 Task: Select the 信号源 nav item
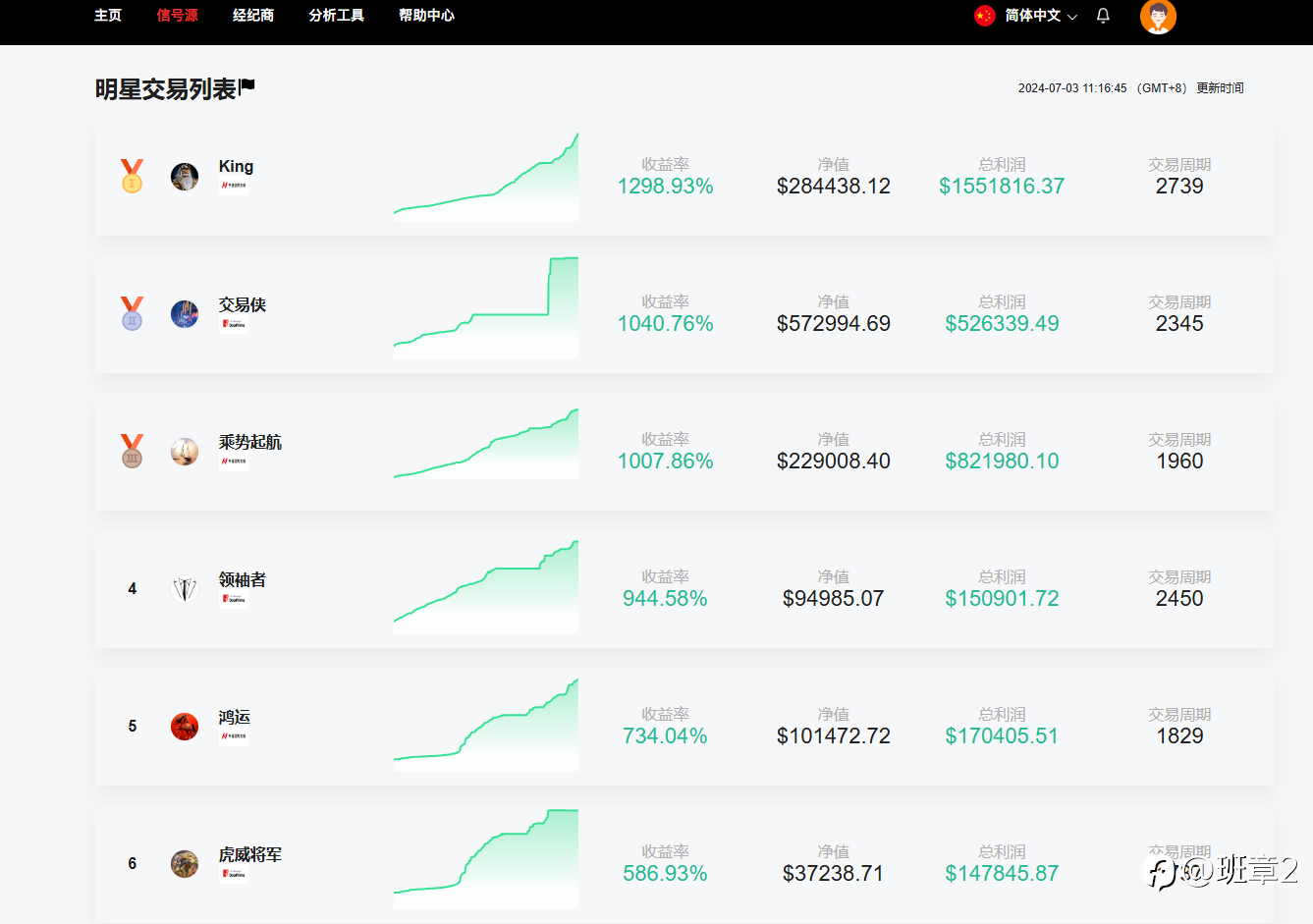[178, 16]
